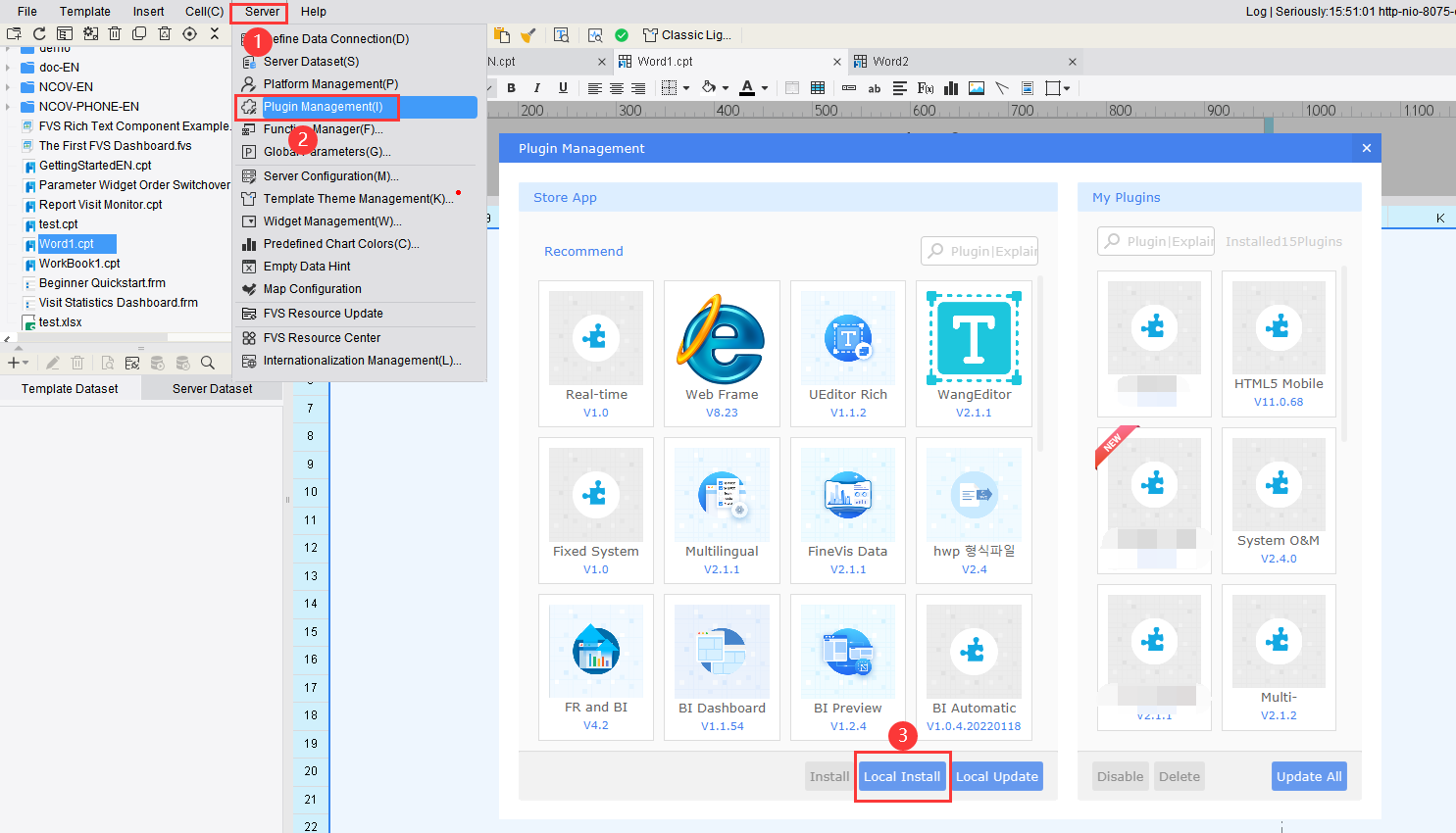
Task: Select the FR and BI plugin
Action: click(596, 667)
